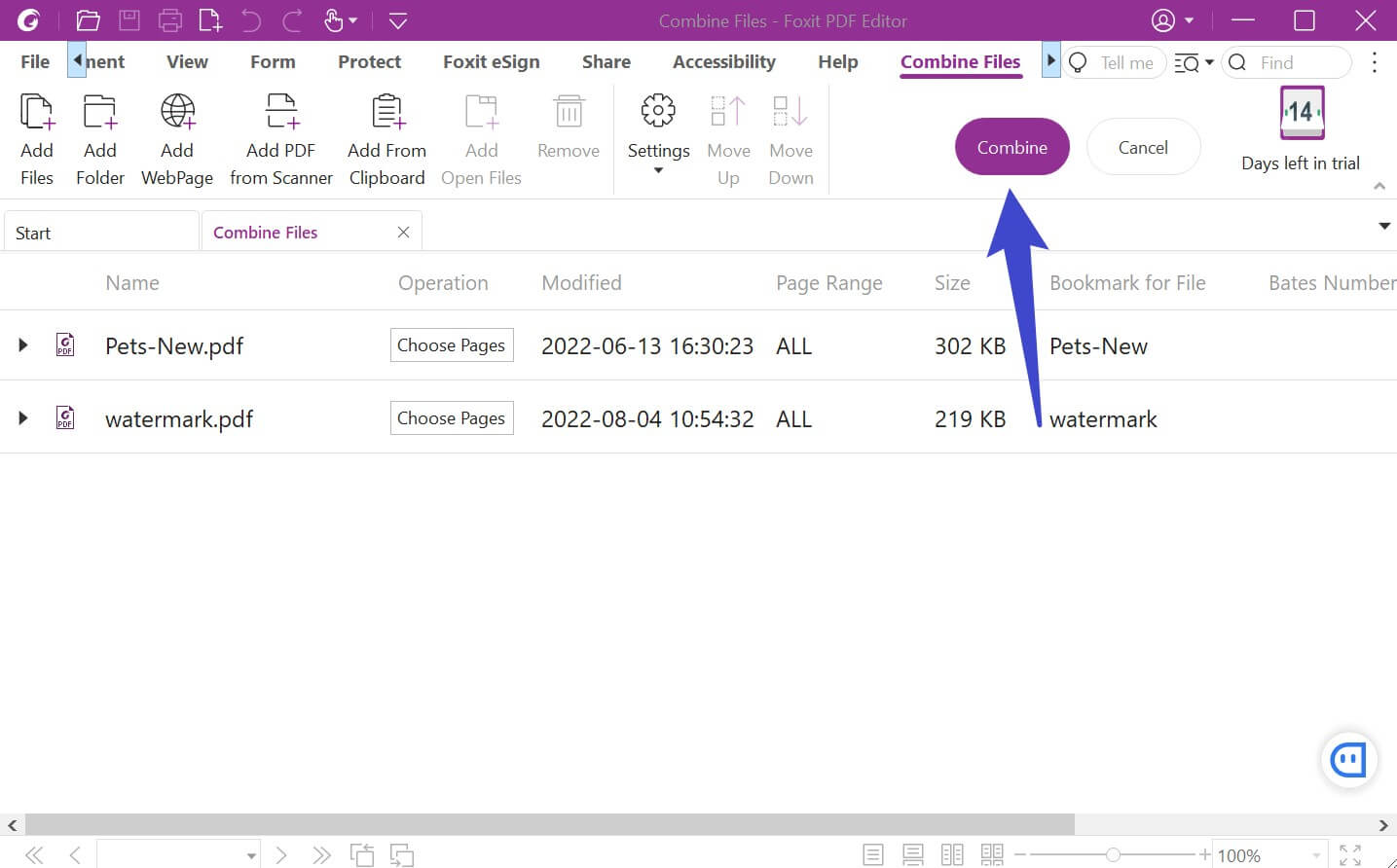Choose Pages for watermark.pdf
The image size is (1397, 868).
point(452,417)
